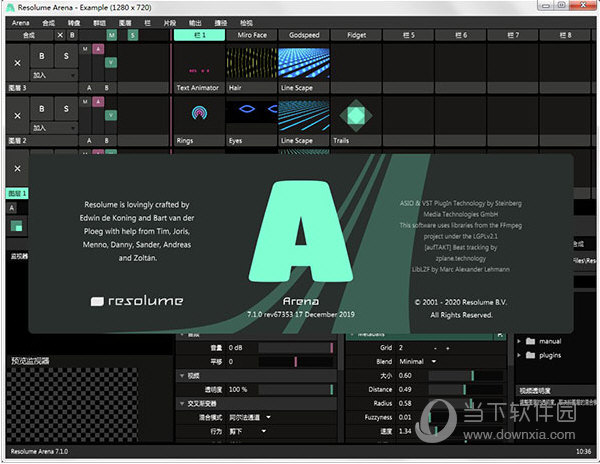Adjust the 音量 0 dB slider
The width and height of the screenshot is (600, 464).
tap(295, 348)
